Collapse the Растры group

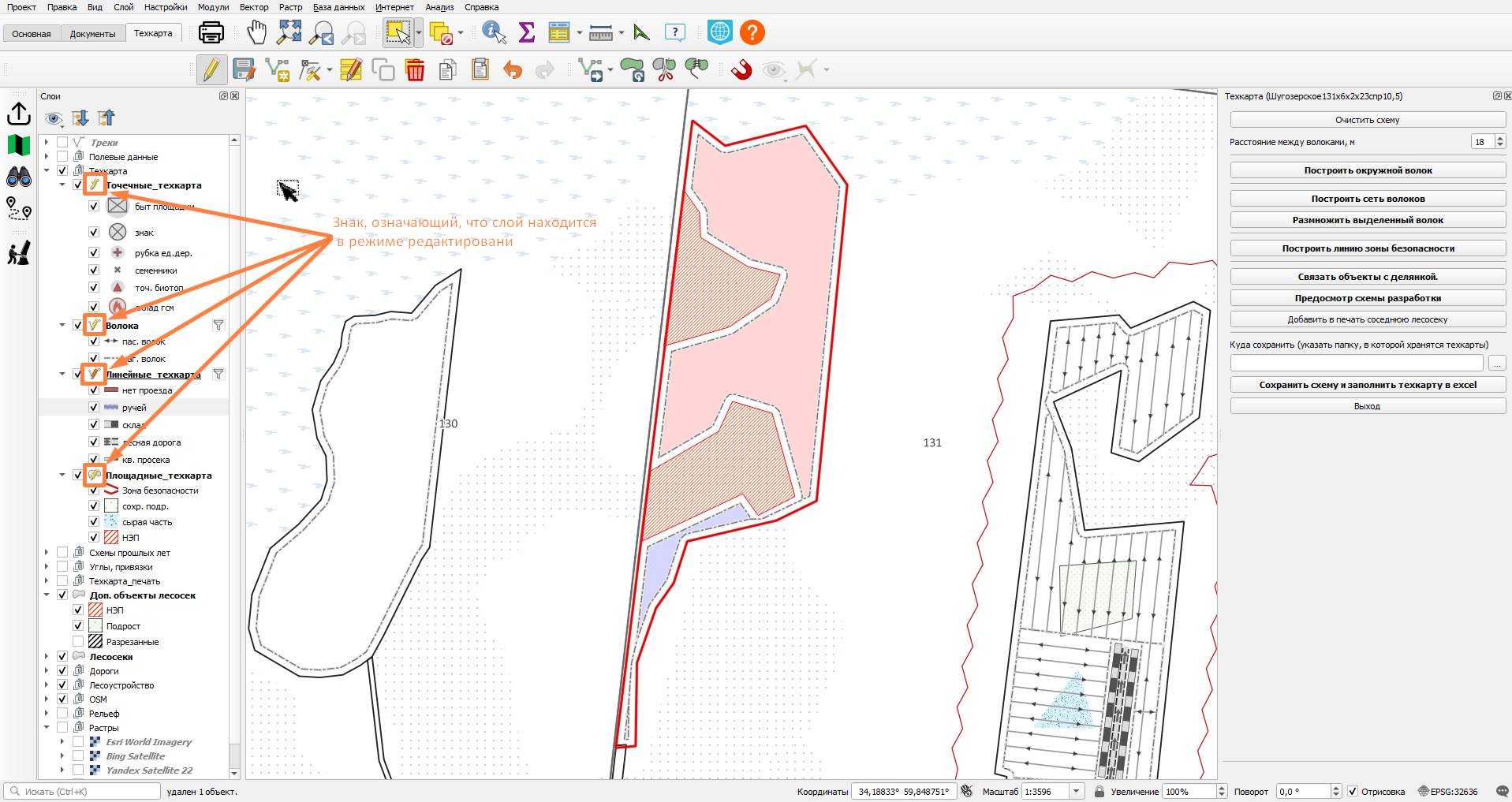pyautogui.click(x=47, y=727)
